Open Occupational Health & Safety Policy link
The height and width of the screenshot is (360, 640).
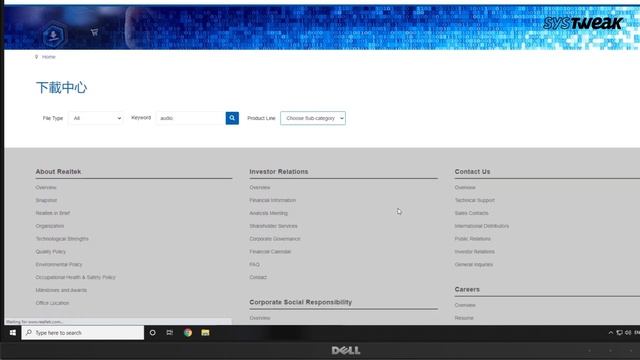76,277
